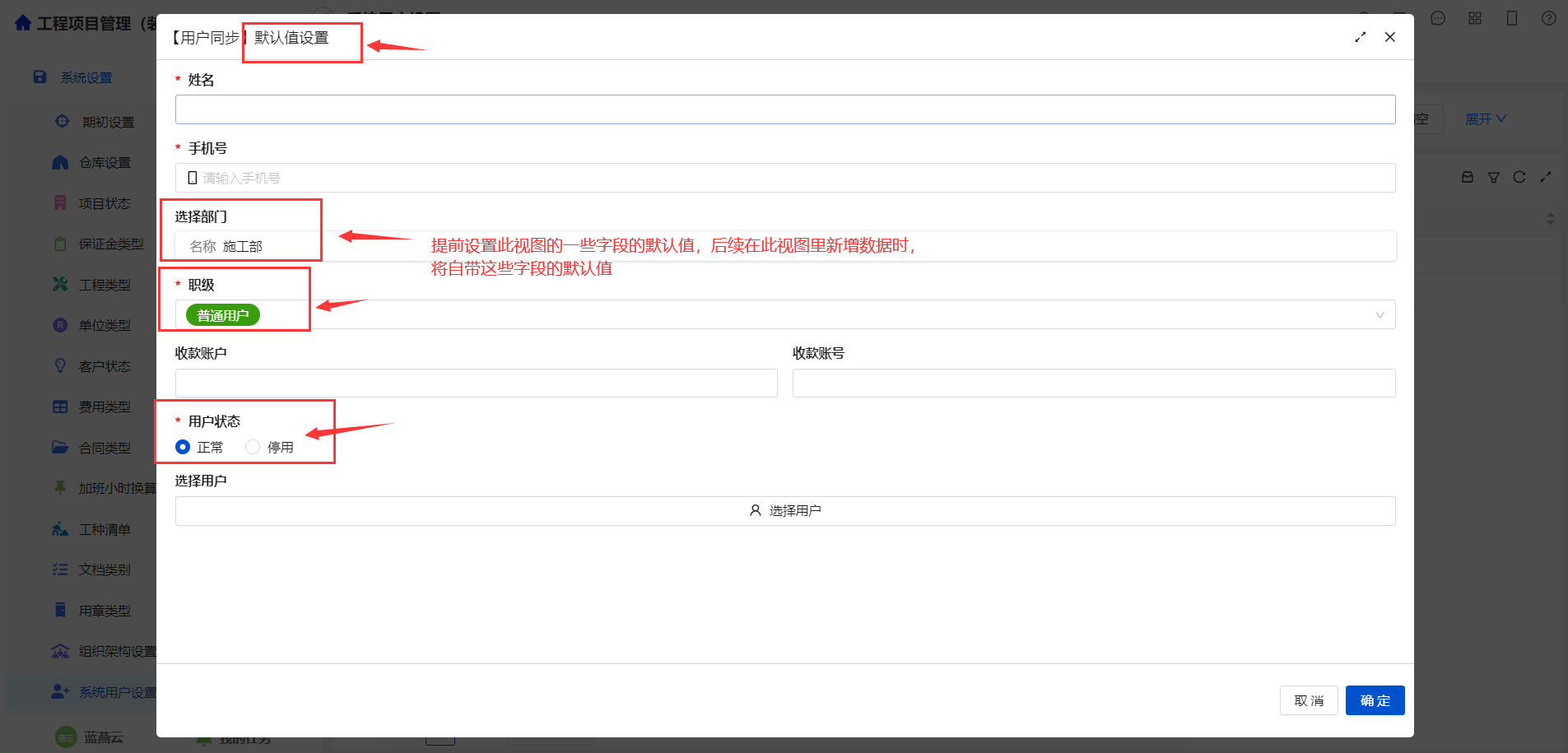Viewport: 1568px width, 753px height.
Task: Click the 单位类型 sidebar icon
Action: tap(60, 325)
